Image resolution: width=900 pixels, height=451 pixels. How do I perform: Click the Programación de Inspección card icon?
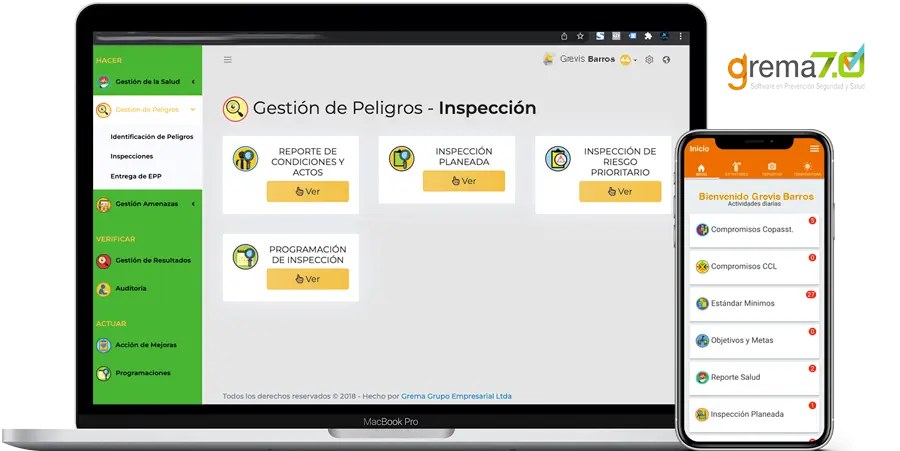click(245, 257)
